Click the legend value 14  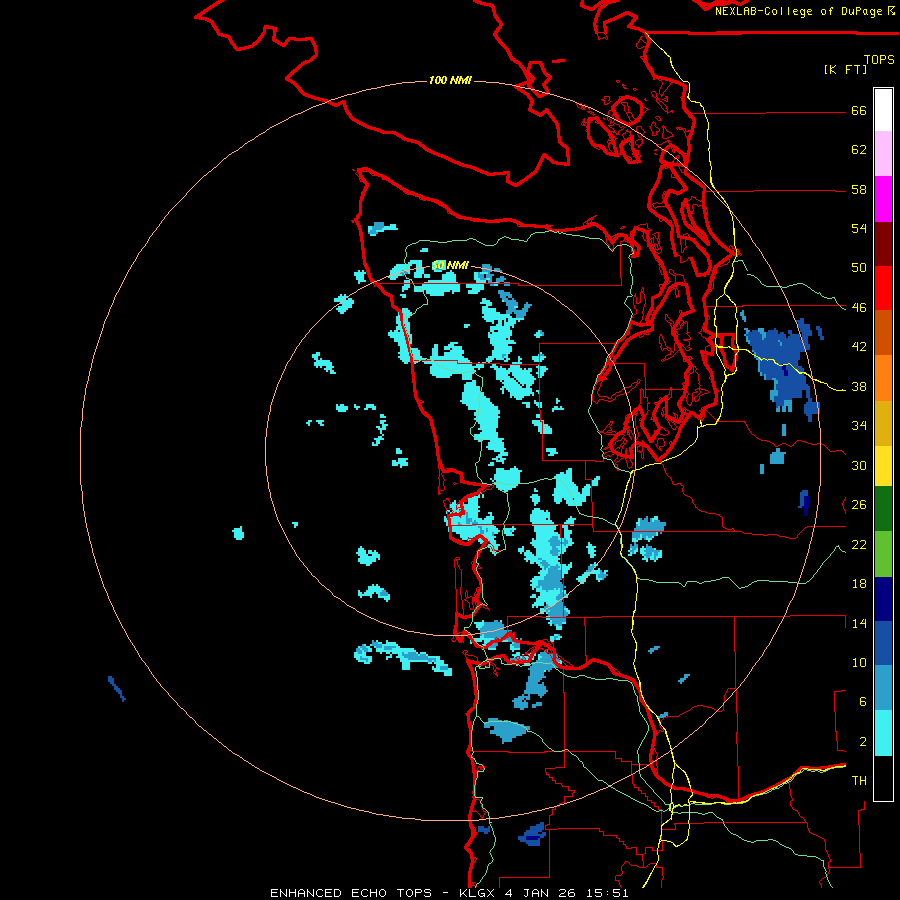(x=859, y=623)
